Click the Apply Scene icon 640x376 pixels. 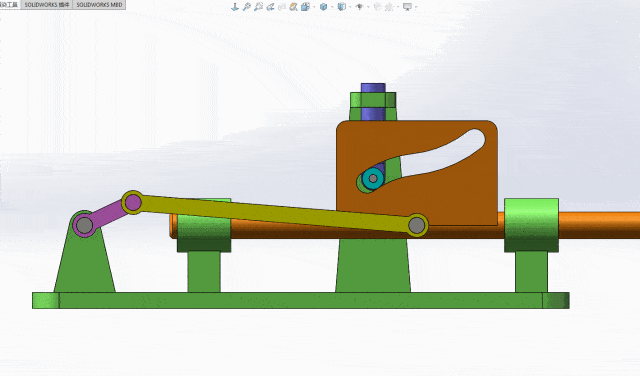pos(378,7)
